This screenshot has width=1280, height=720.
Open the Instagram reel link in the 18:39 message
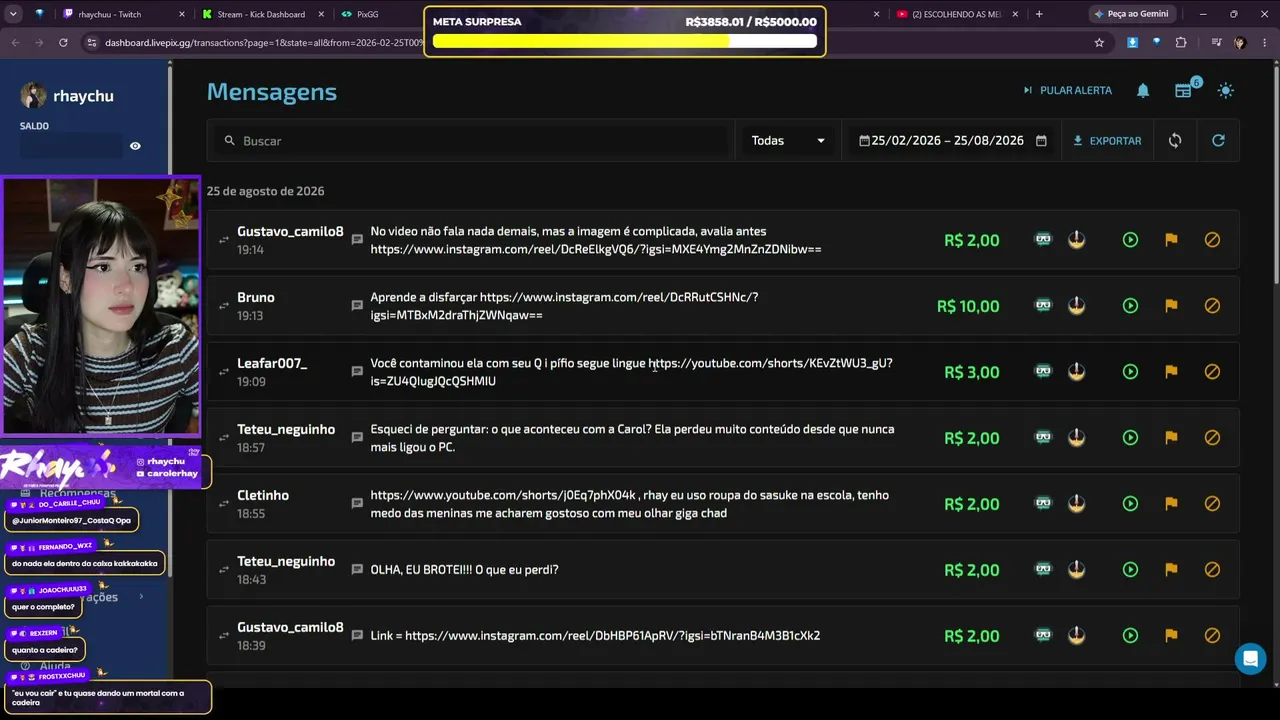(x=612, y=636)
